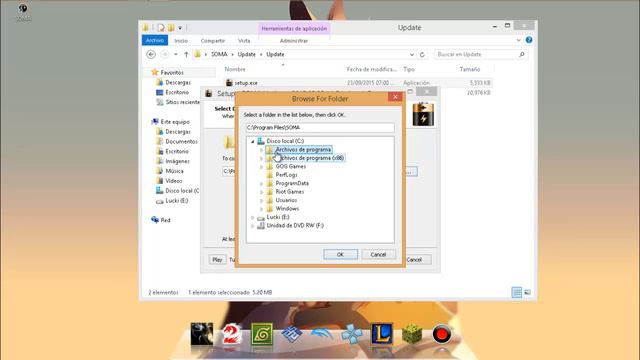Collapse the Disco local (C:) node

[x=253, y=141]
